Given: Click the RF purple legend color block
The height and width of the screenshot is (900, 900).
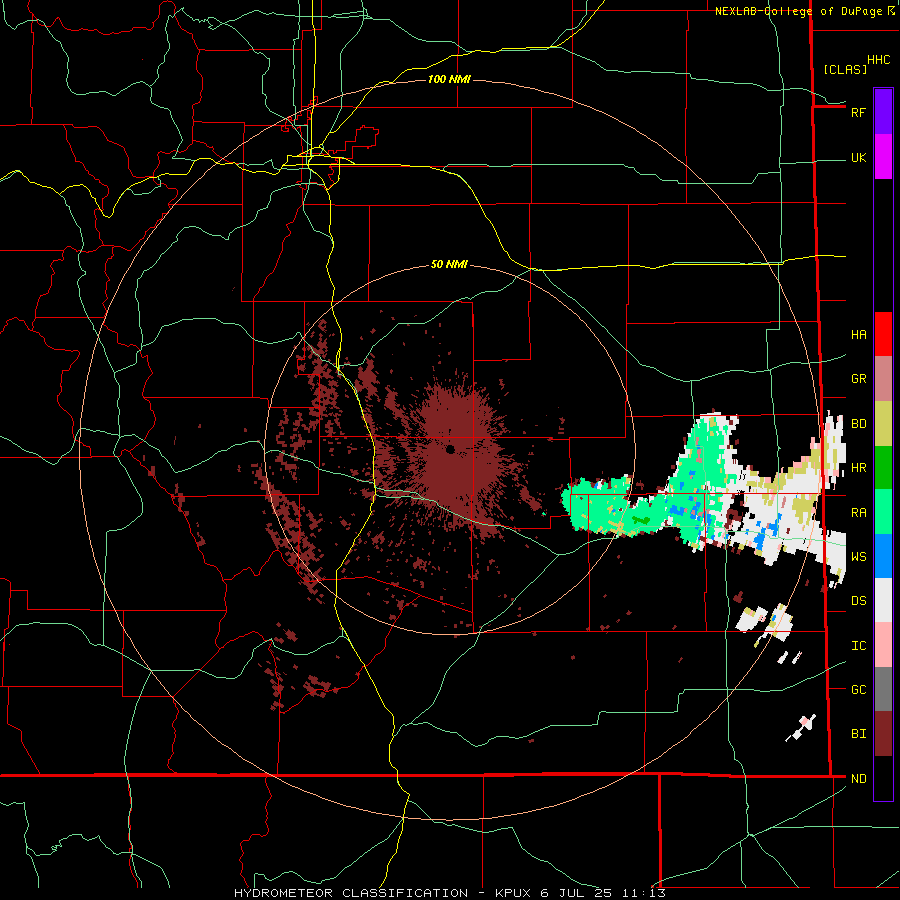Looking at the screenshot, I should (883, 112).
